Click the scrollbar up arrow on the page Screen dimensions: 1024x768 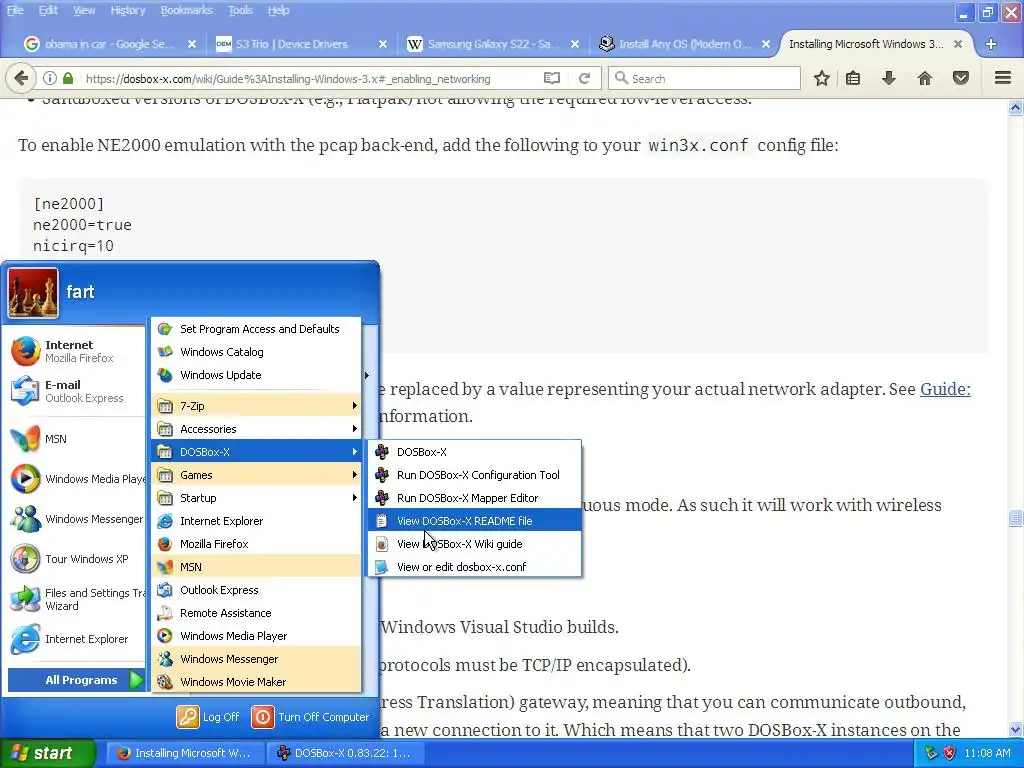[1016, 108]
